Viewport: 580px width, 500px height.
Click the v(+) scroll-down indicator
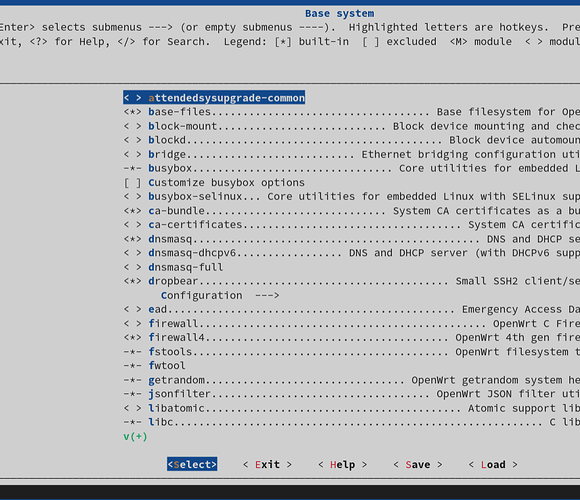[x=135, y=437]
